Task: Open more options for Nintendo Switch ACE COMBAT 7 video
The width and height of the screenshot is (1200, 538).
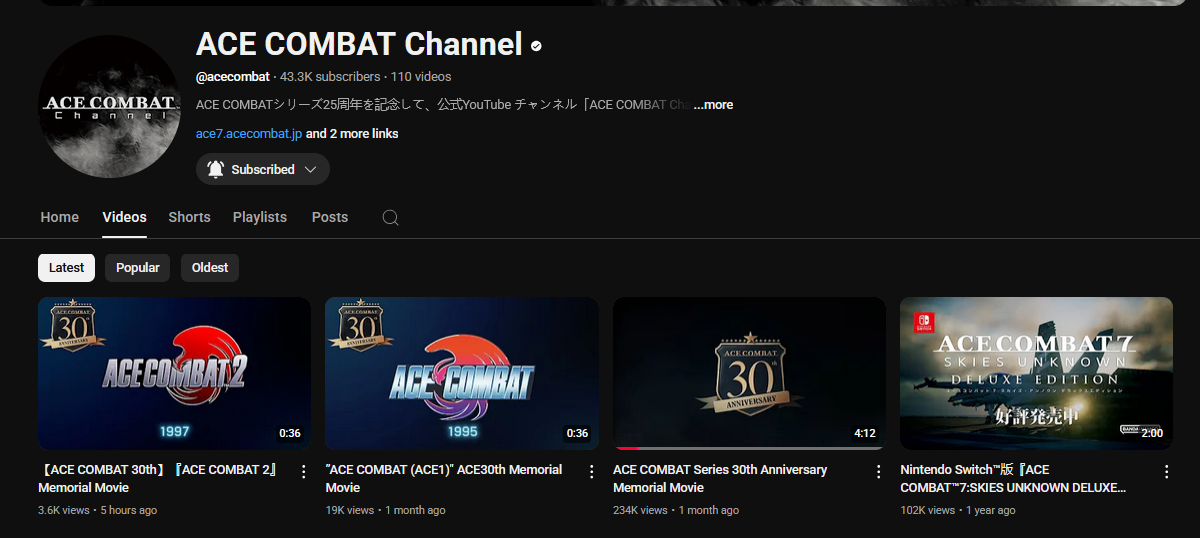Action: pyautogui.click(x=1166, y=472)
